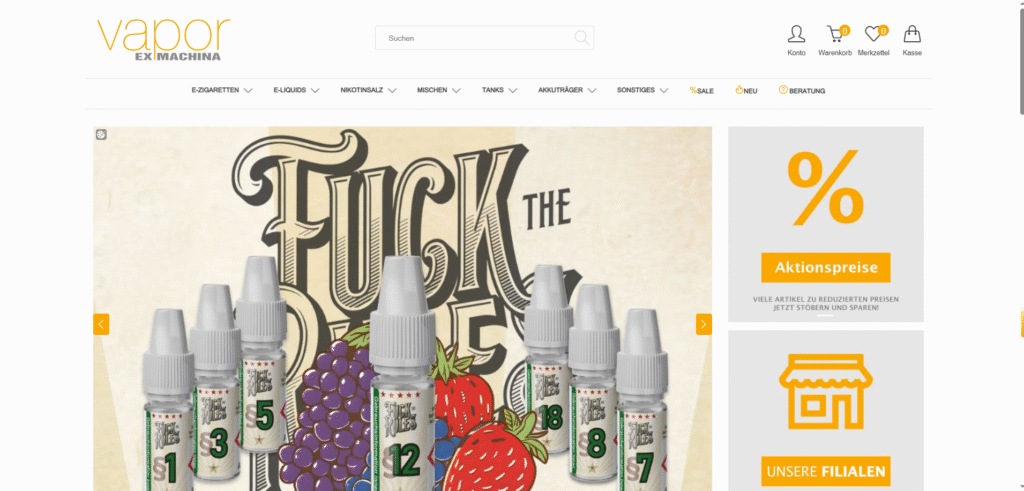
Task: Click the page vertical scrollbar
Action: click(1020, 246)
